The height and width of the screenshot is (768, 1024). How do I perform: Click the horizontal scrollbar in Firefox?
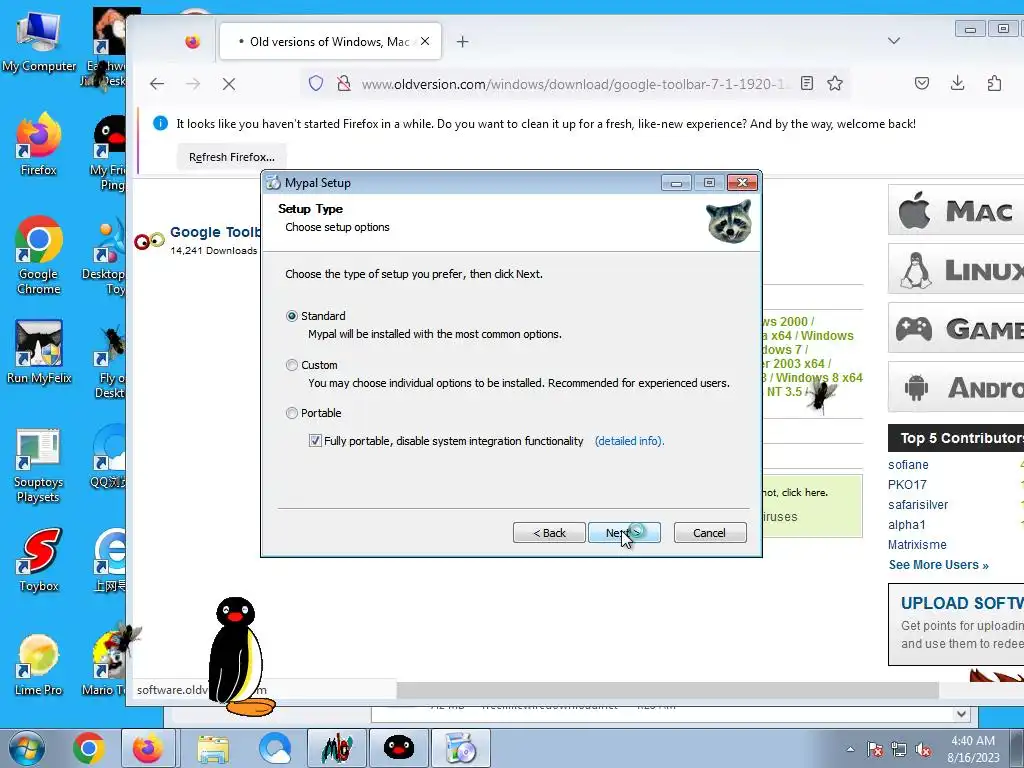[667, 690]
